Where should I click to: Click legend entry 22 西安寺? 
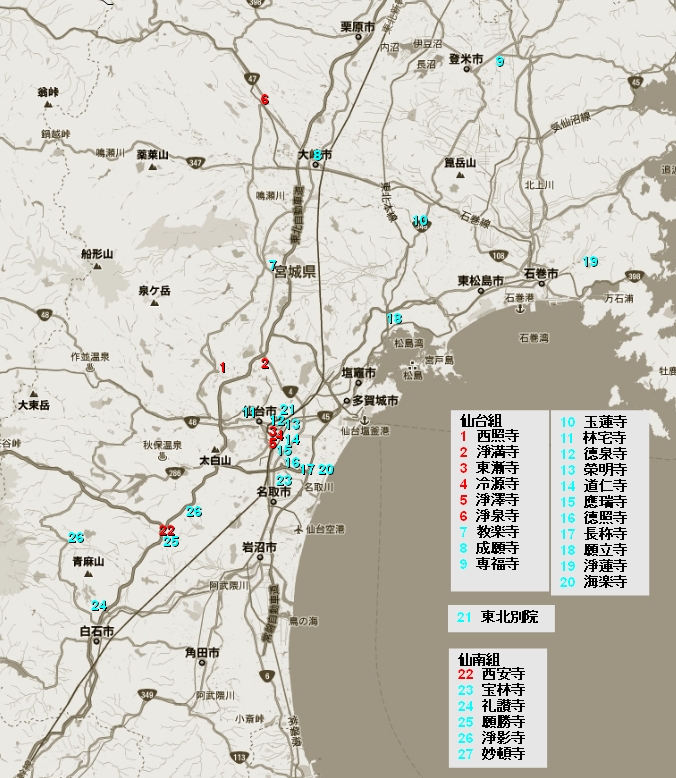click(x=491, y=674)
